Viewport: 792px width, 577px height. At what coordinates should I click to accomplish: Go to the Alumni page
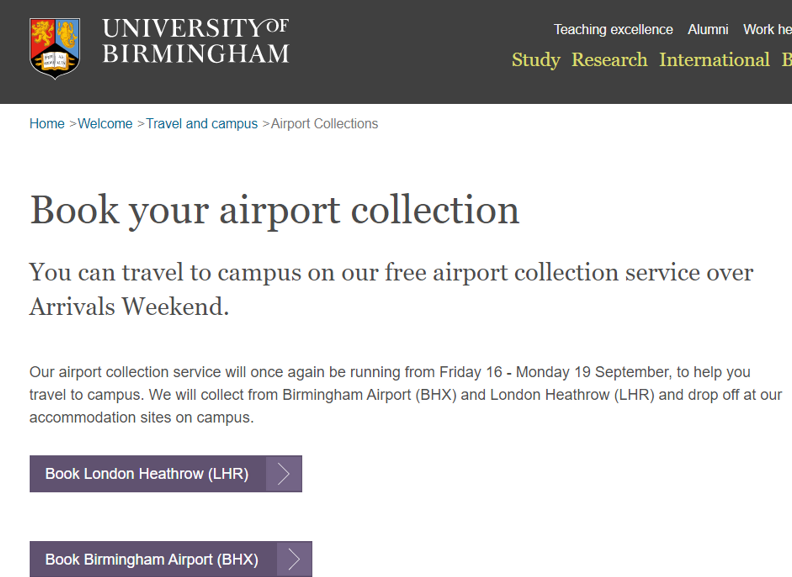(x=708, y=29)
